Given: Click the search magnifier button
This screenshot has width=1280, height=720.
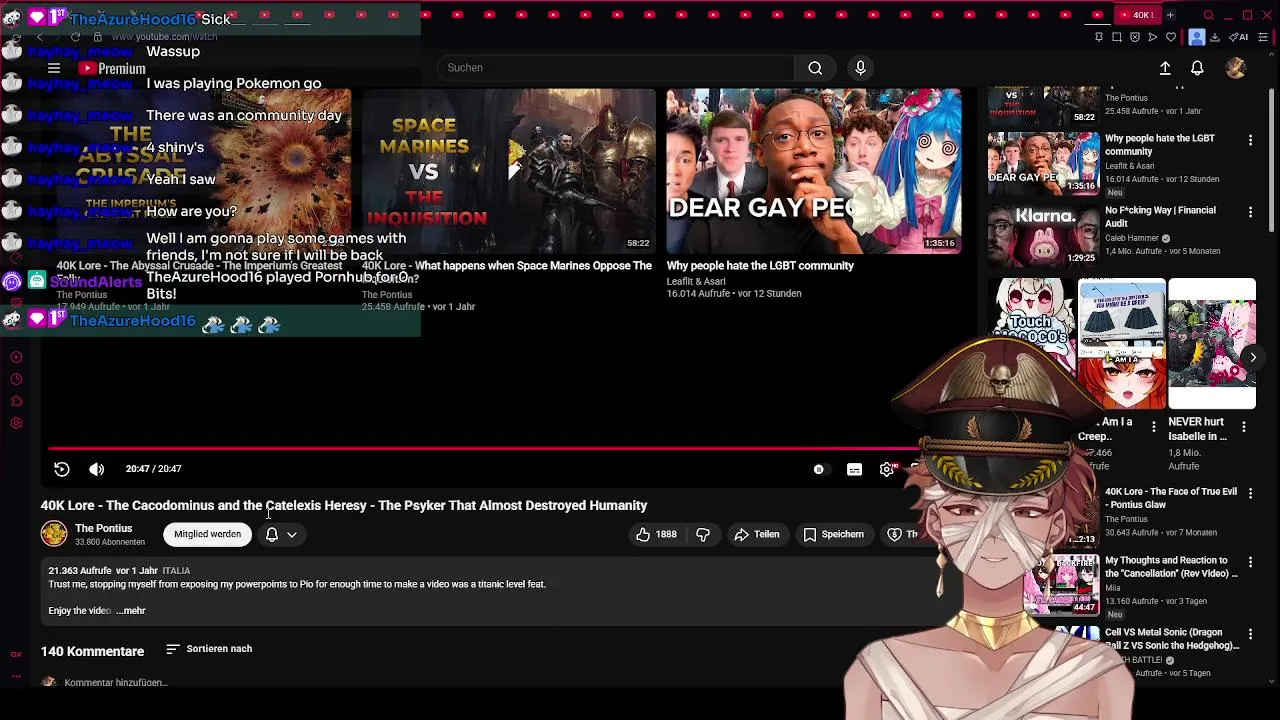Looking at the screenshot, I should [815, 68].
